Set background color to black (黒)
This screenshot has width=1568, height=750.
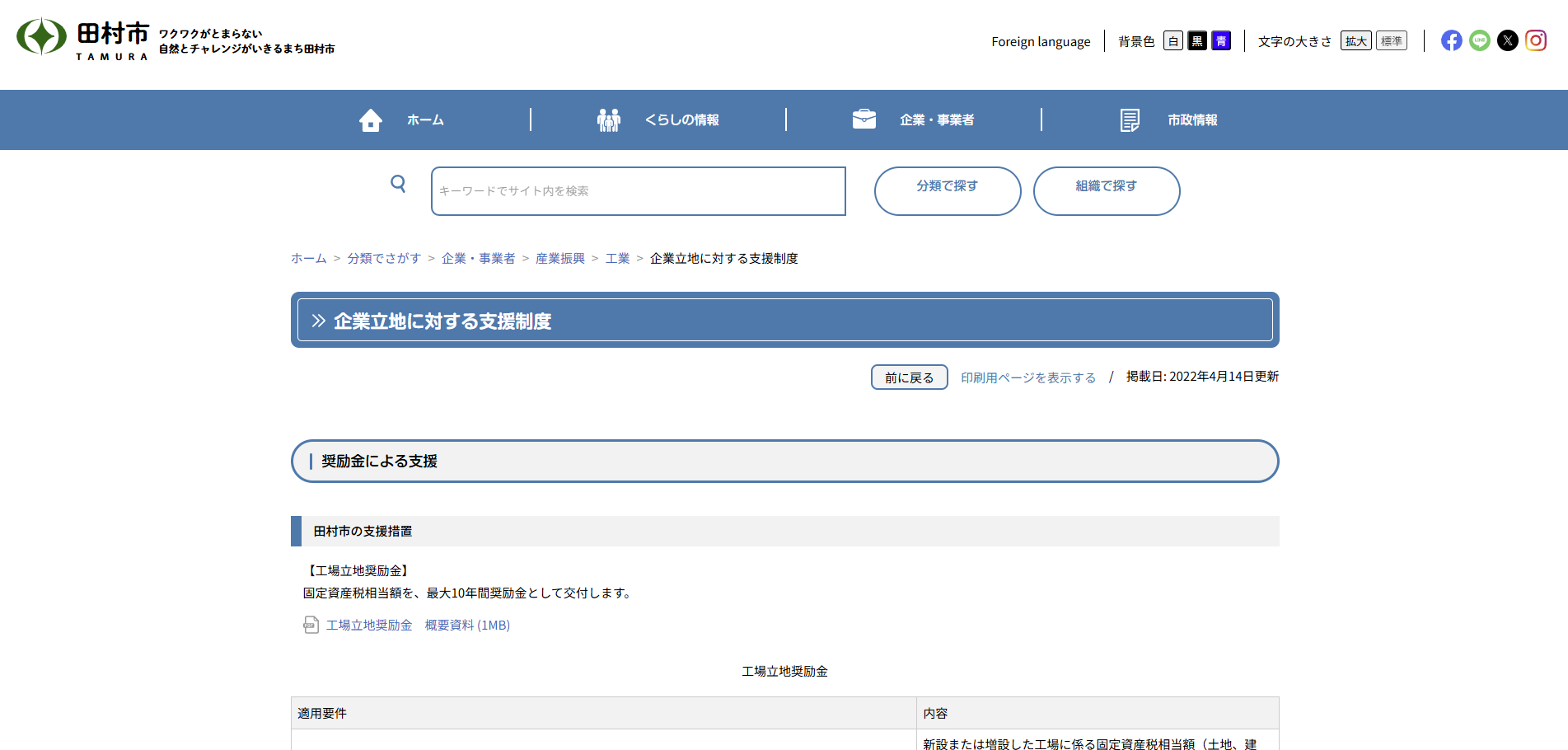tap(1197, 41)
